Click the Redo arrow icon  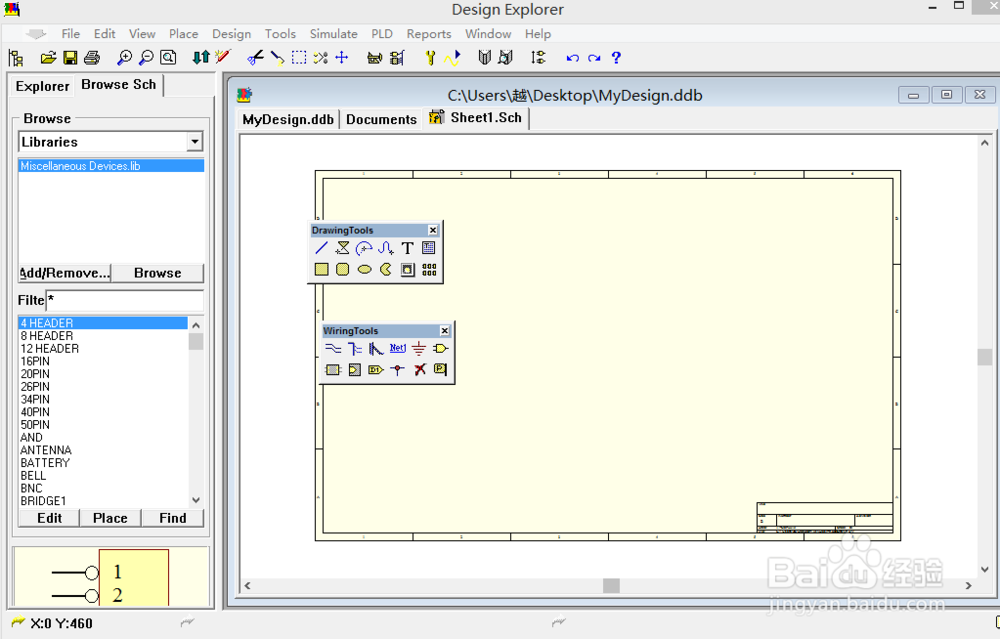click(x=594, y=58)
